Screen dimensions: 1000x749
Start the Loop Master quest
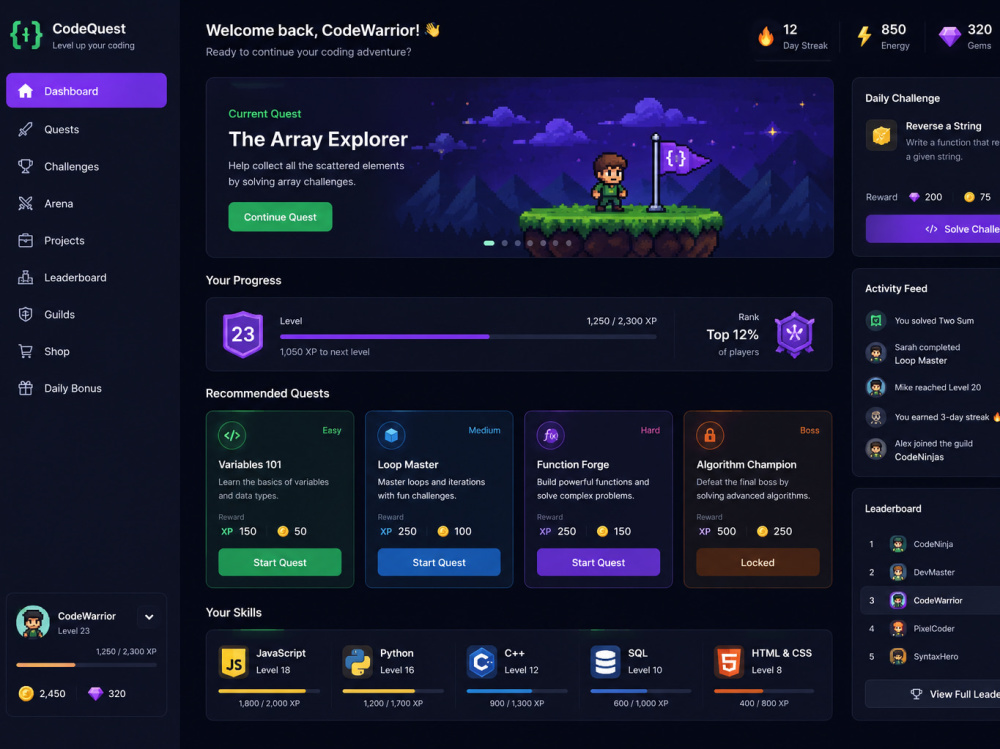pos(439,562)
